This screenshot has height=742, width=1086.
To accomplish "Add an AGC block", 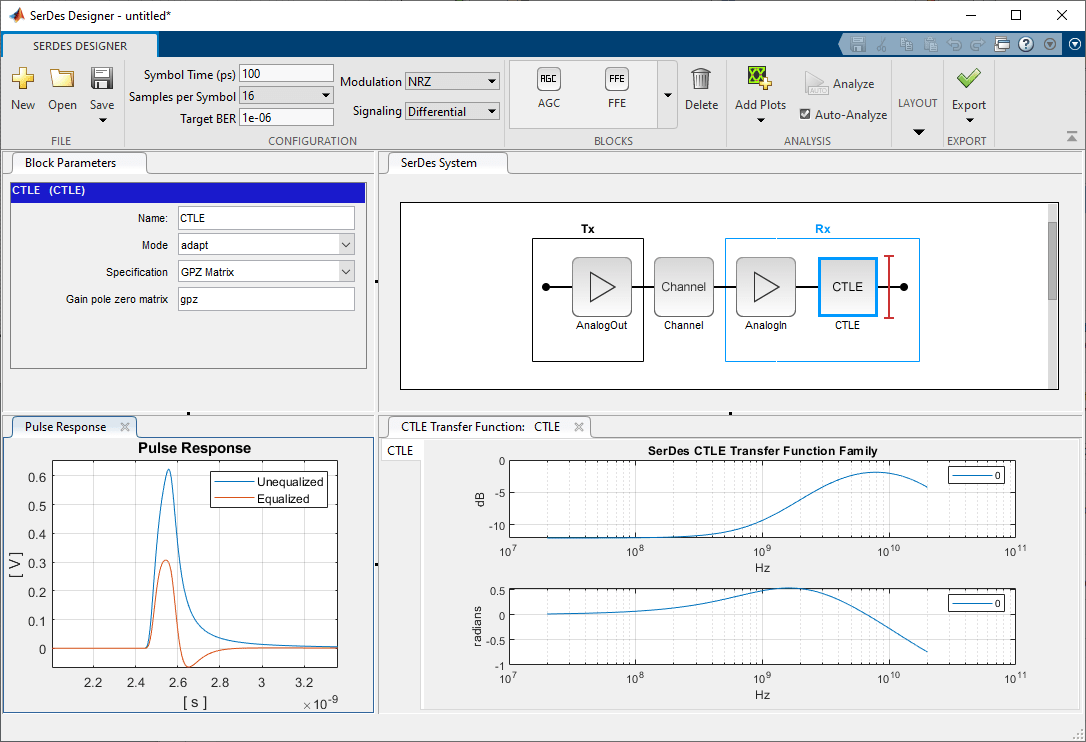I will pyautogui.click(x=549, y=89).
